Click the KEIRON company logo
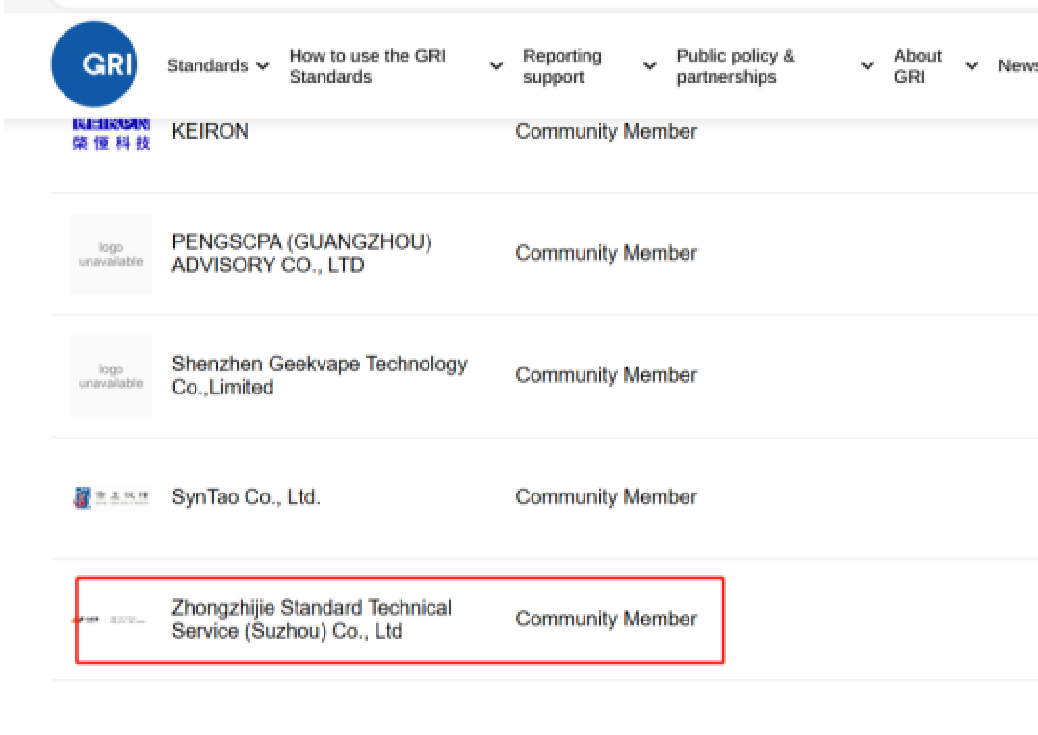Viewport: 1038px width, 735px height. click(x=111, y=132)
